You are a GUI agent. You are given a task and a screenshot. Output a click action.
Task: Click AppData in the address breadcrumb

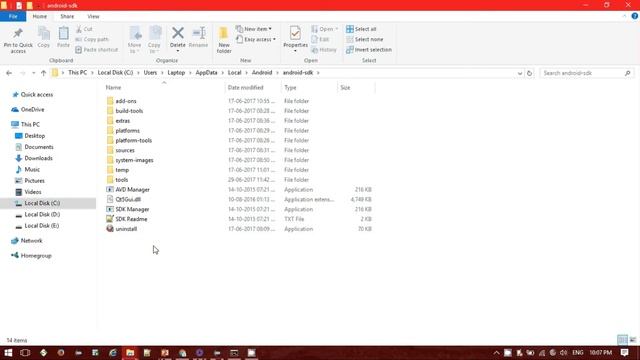[206, 73]
